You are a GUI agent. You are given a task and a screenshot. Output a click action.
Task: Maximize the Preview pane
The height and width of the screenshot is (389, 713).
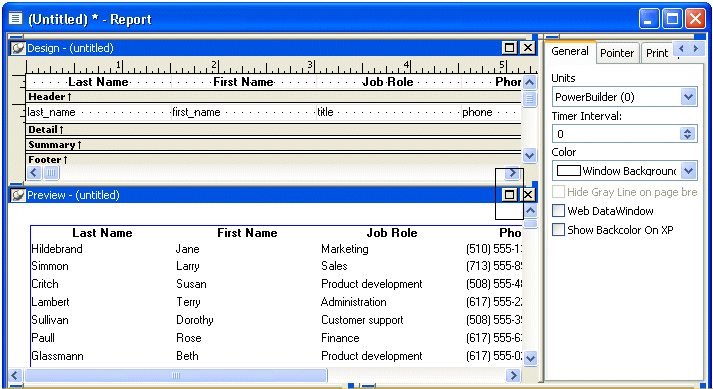tap(510, 195)
